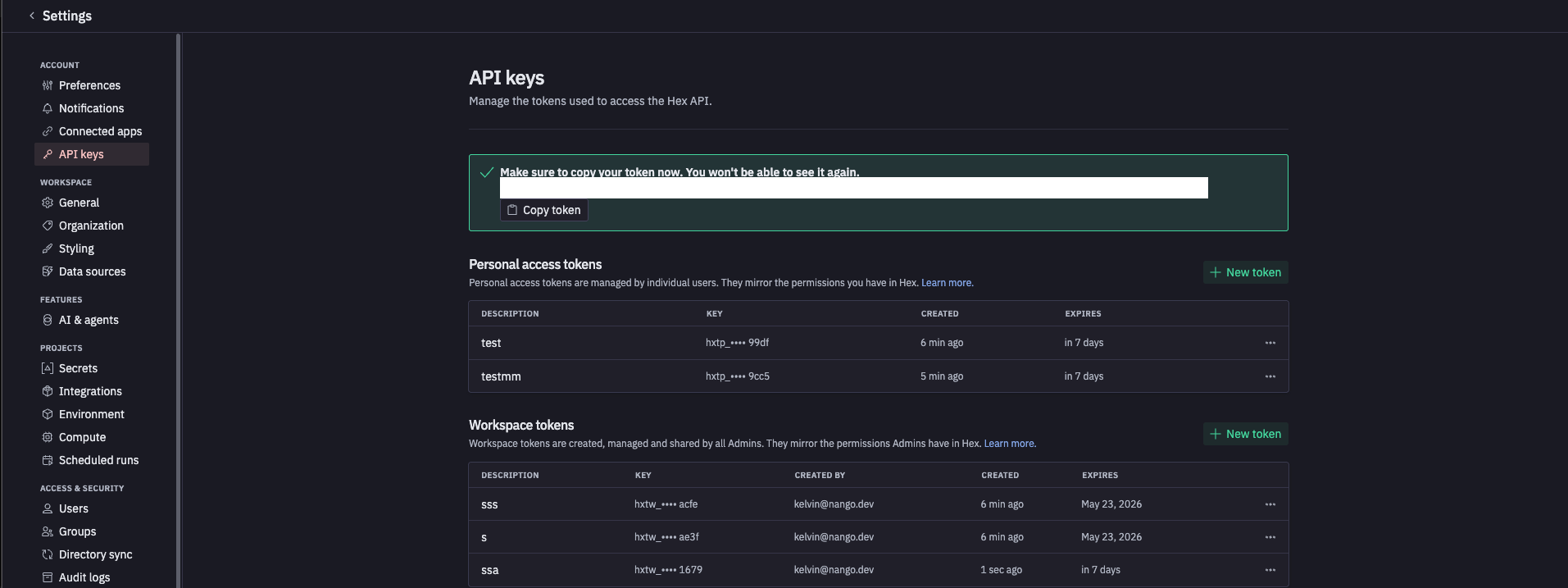The image size is (1568, 588).
Task: Select key hxtw_•••• 1679
Action: click(668, 570)
